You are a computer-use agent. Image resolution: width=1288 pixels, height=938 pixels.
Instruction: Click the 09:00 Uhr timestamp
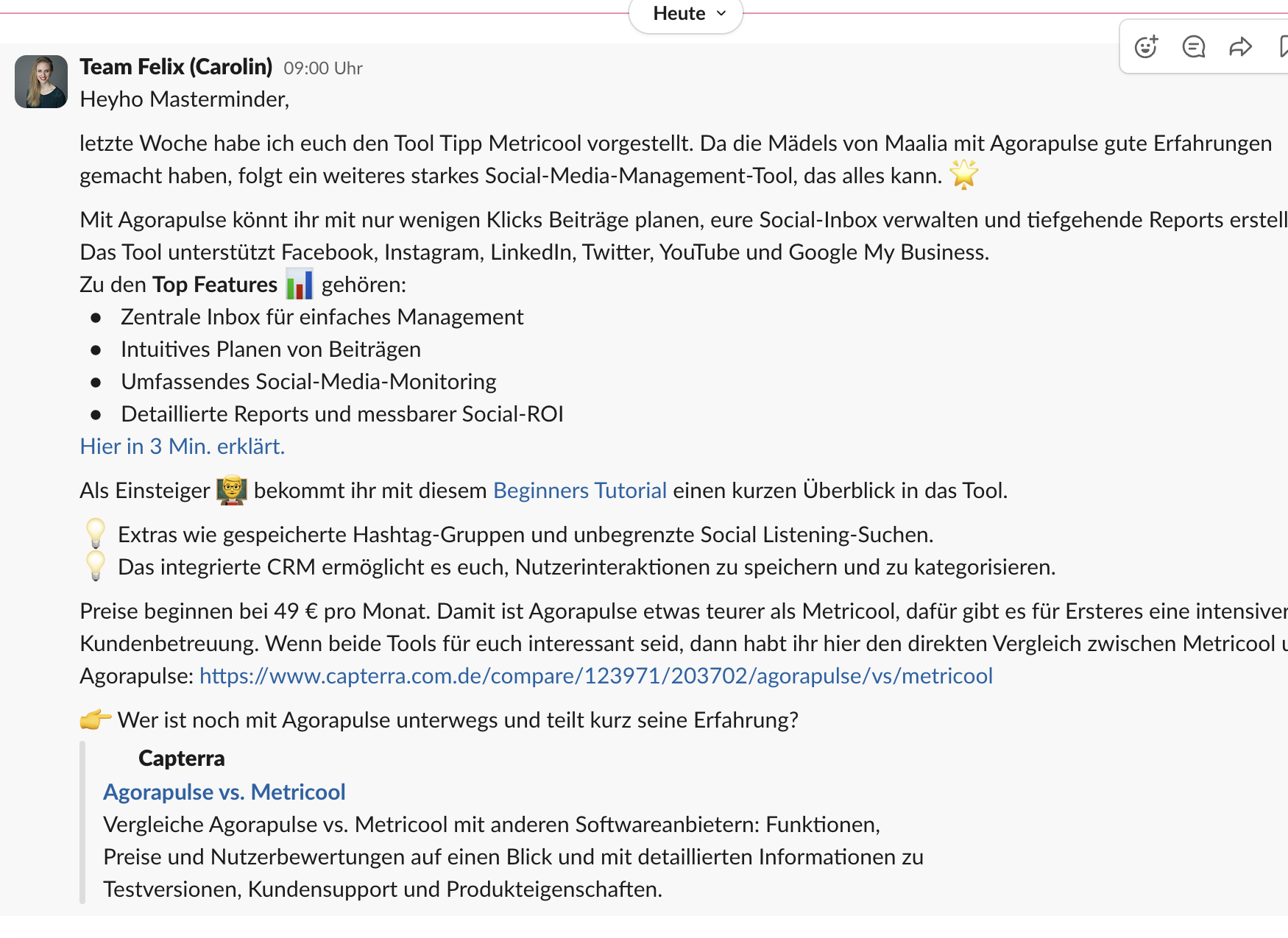323,68
